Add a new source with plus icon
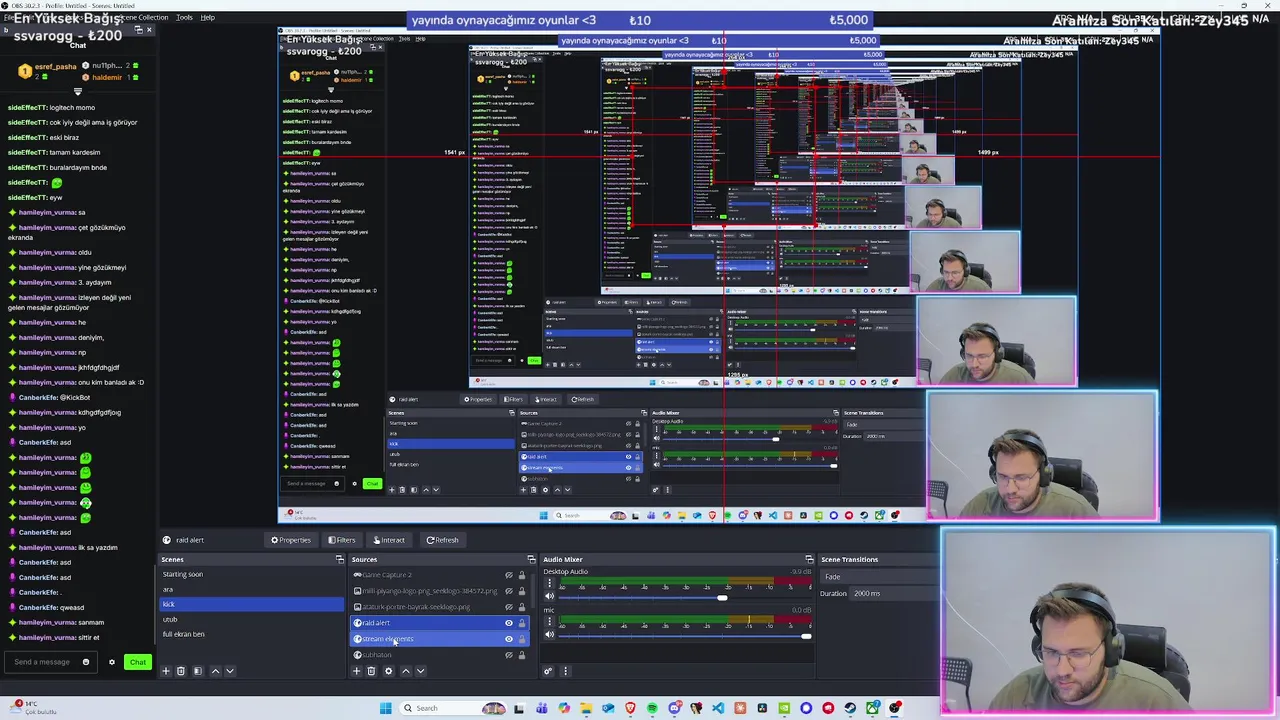1280x720 pixels. (x=356, y=671)
